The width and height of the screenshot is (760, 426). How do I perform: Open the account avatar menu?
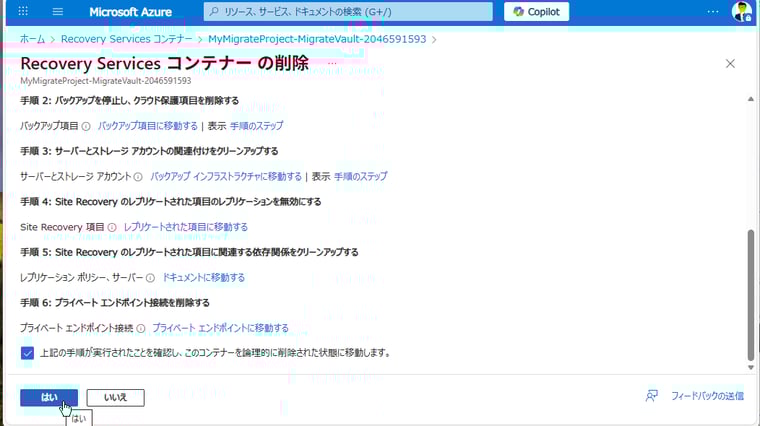[741, 12]
